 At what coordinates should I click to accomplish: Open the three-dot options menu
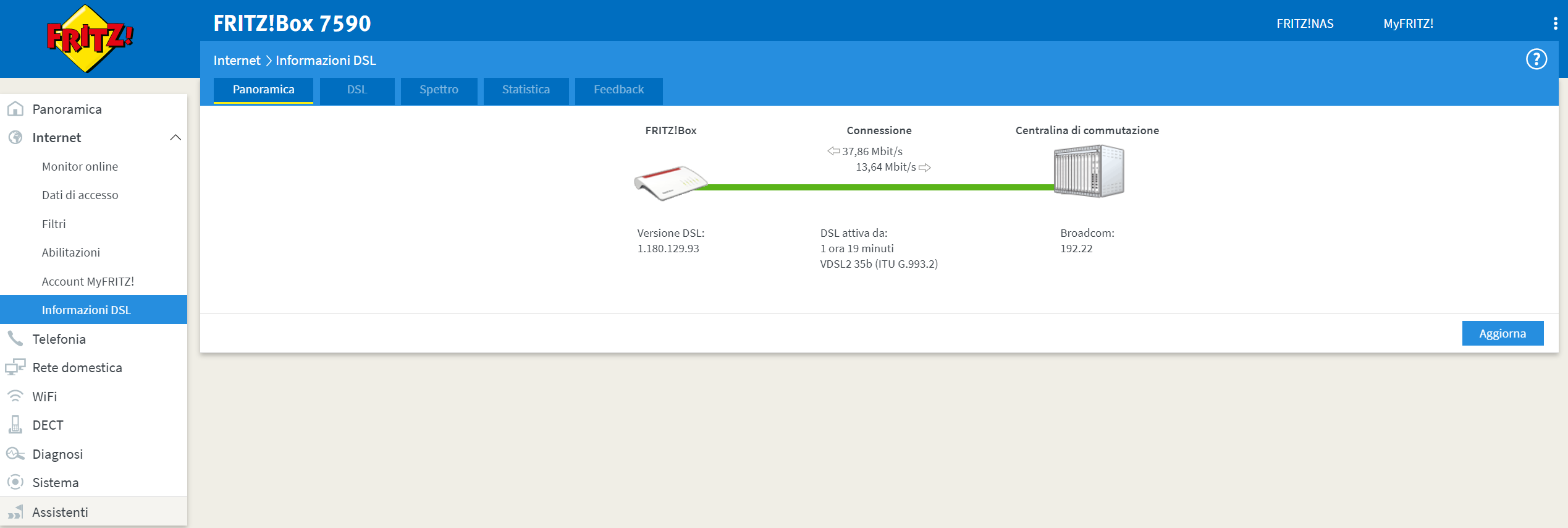pos(1554,23)
